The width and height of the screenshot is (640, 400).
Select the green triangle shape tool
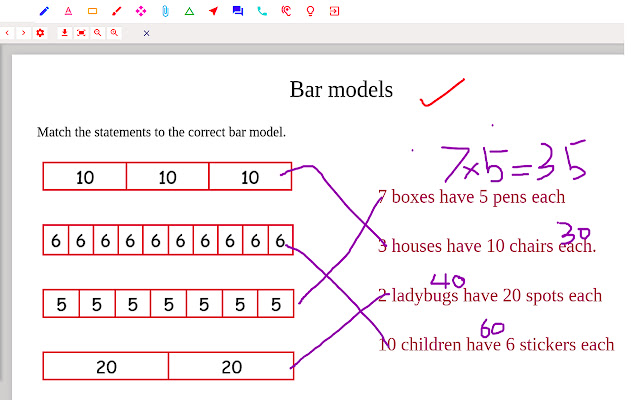coord(188,11)
